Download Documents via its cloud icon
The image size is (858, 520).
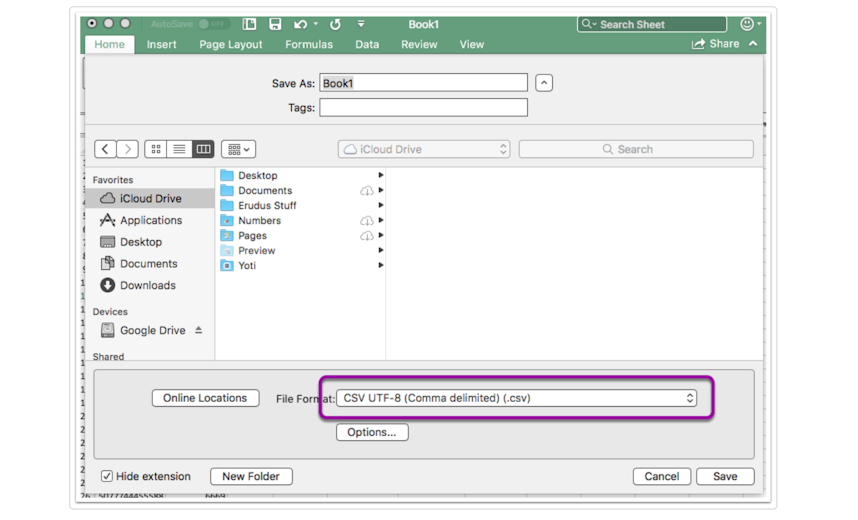367,190
